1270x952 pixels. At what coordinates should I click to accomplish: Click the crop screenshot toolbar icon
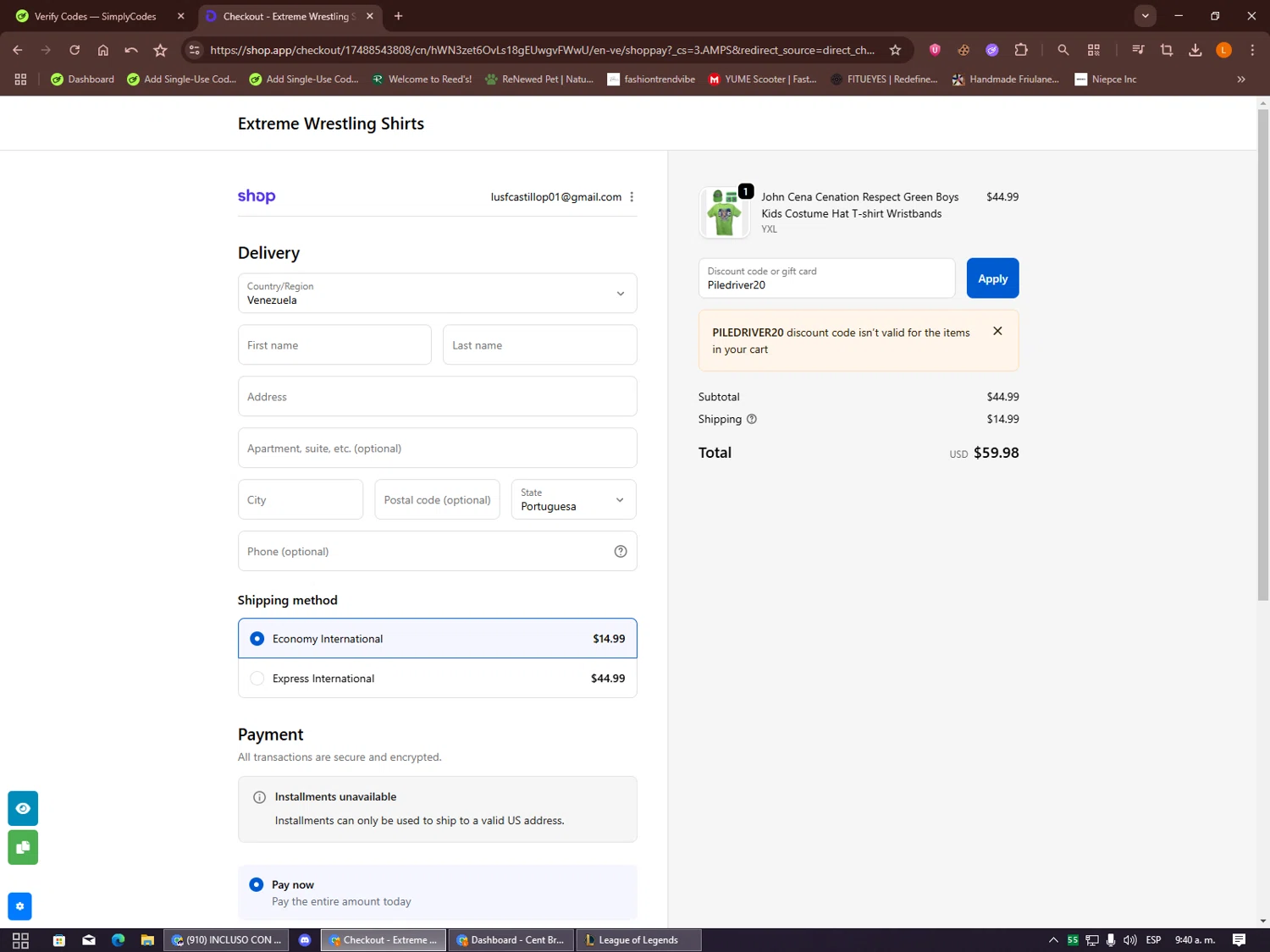(1167, 50)
